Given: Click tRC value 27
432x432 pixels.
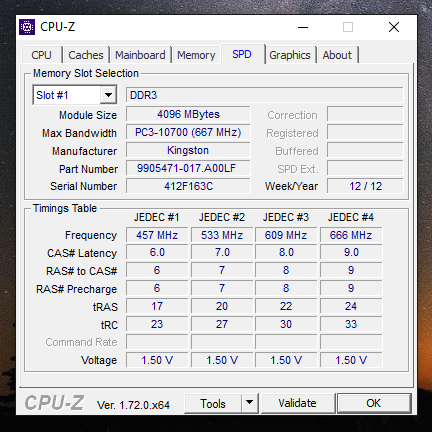Looking at the screenshot, I should (x=222, y=324).
